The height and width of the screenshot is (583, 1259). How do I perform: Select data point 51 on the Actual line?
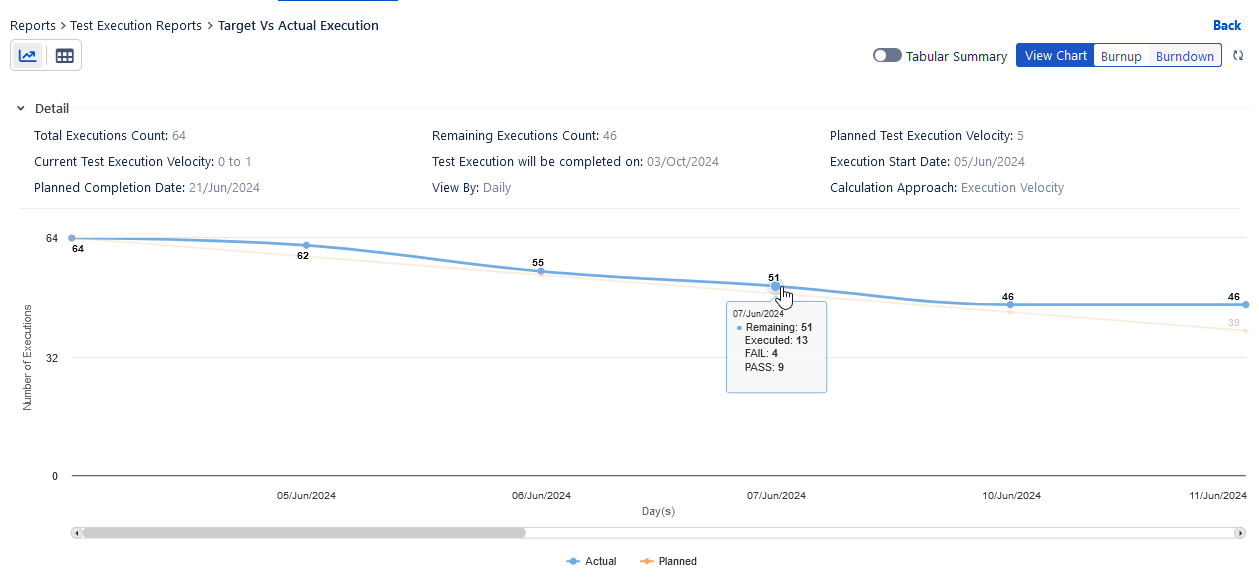click(x=776, y=288)
